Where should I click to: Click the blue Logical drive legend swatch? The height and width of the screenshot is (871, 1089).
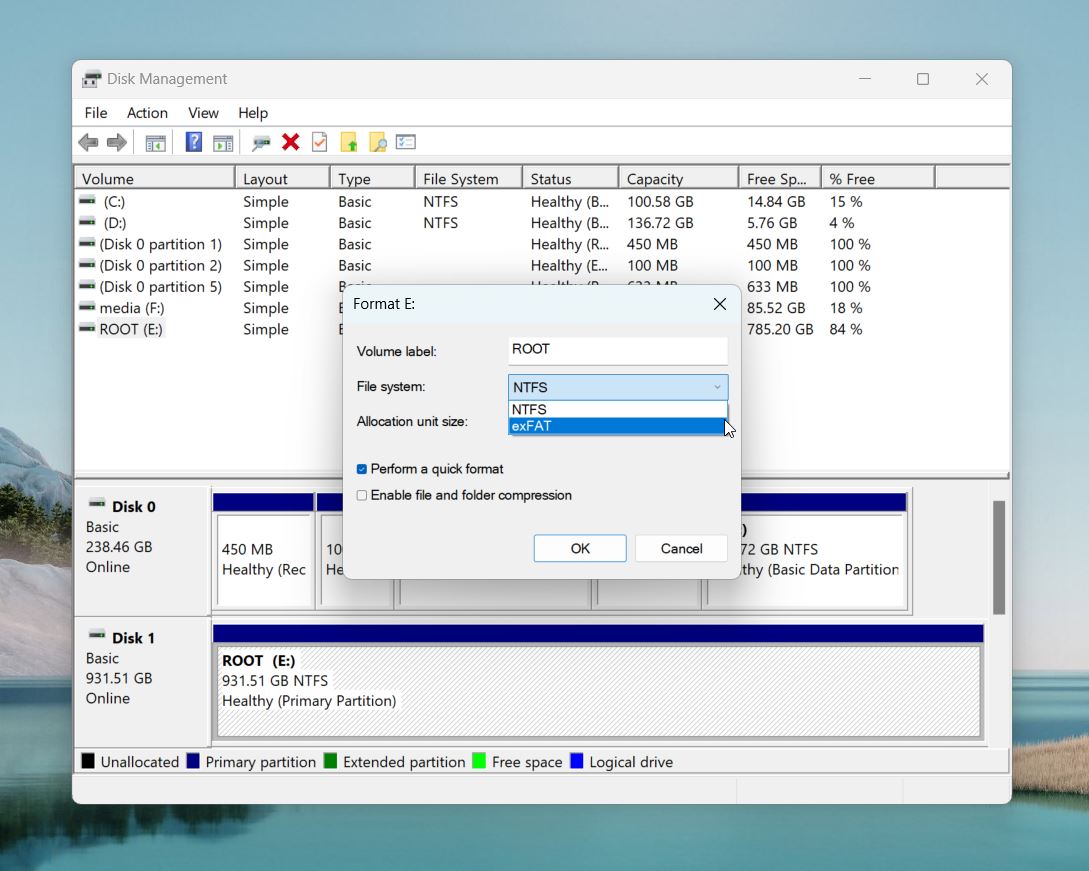[576, 761]
